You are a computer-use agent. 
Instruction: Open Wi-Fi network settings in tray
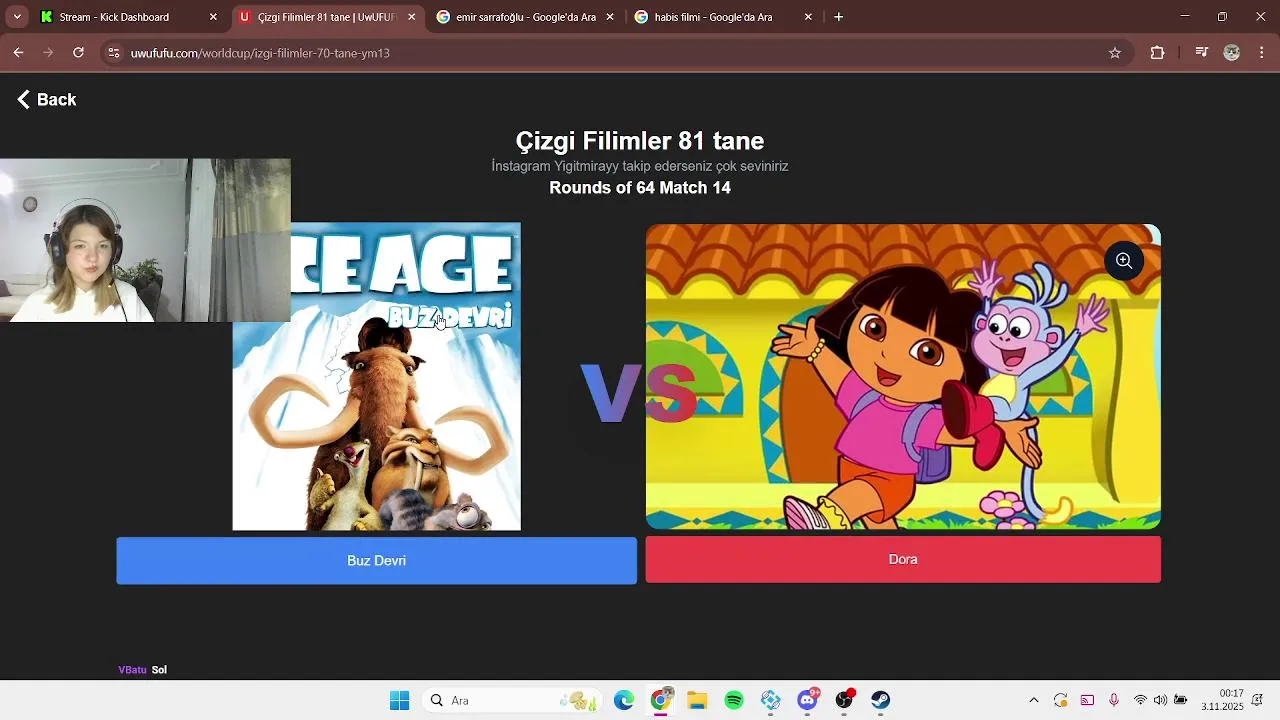(x=1140, y=700)
